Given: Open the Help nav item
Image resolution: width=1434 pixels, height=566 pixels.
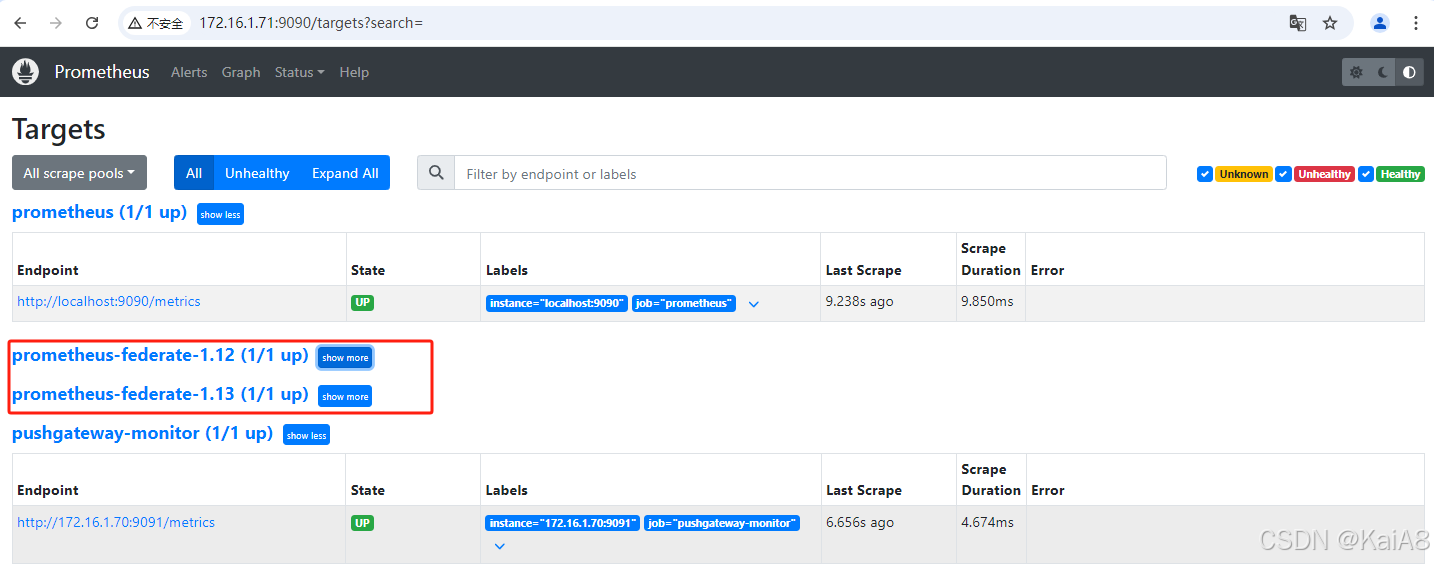Looking at the screenshot, I should [x=354, y=72].
